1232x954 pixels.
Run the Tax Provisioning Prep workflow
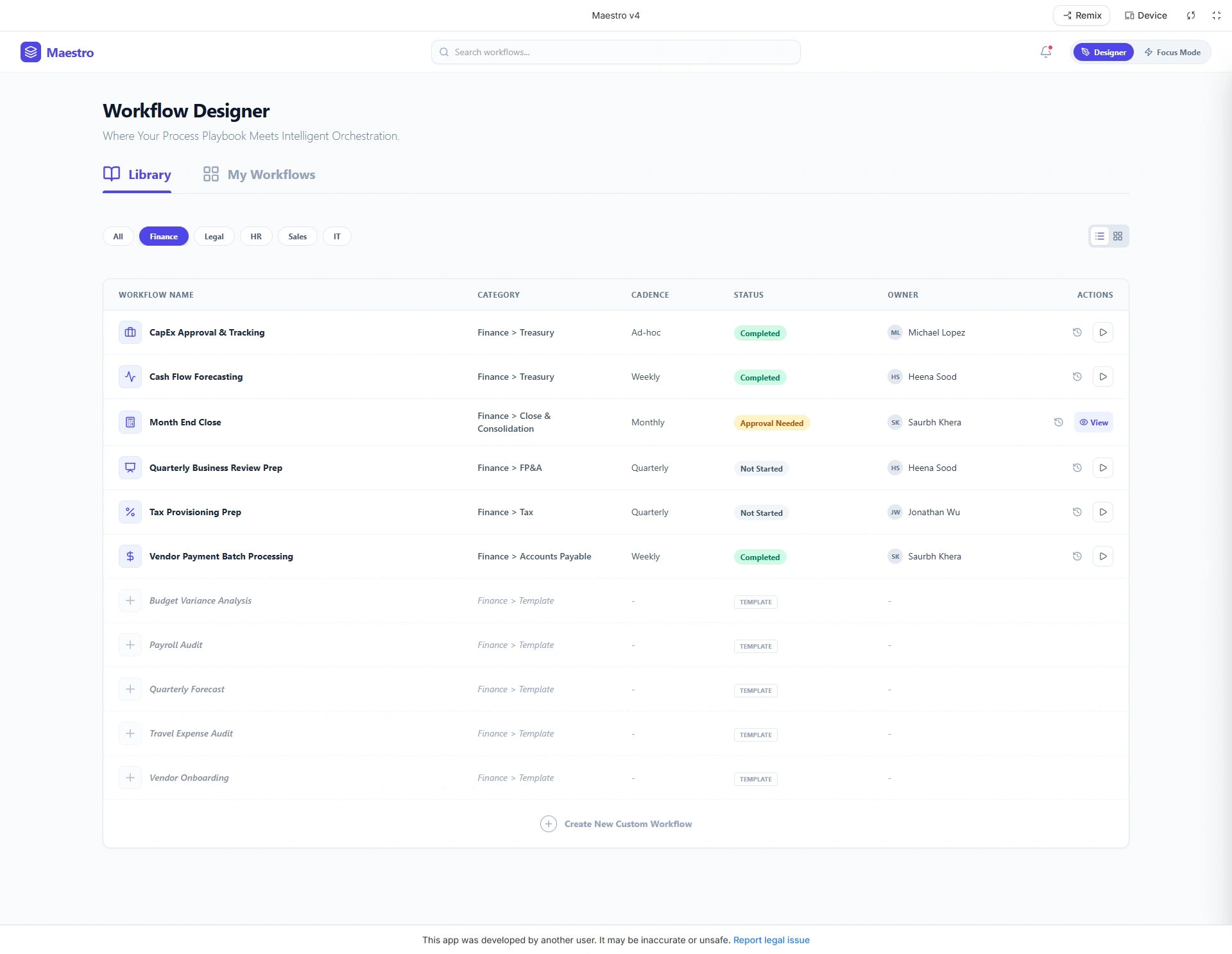[x=1102, y=512]
